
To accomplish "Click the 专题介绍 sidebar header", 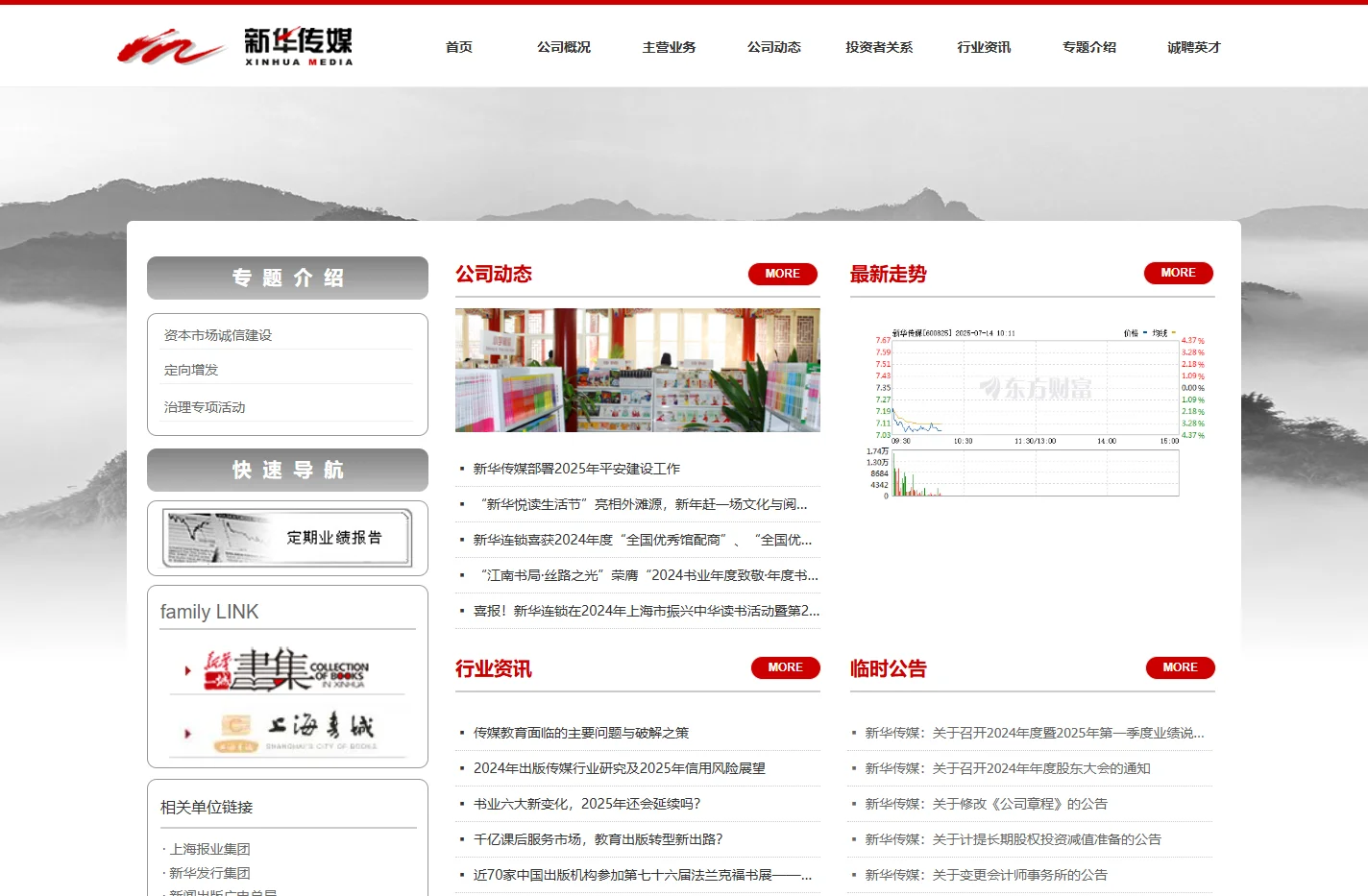I will coord(287,278).
